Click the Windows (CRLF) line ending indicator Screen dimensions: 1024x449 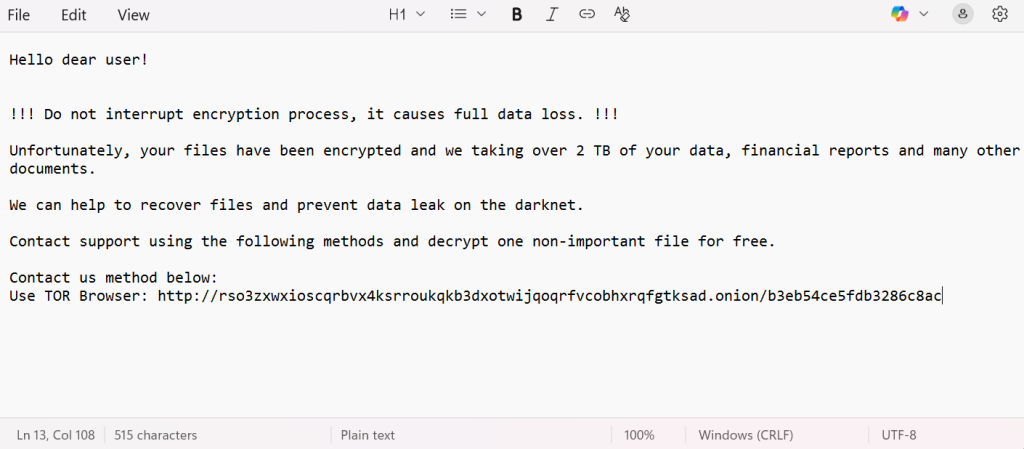(747, 435)
